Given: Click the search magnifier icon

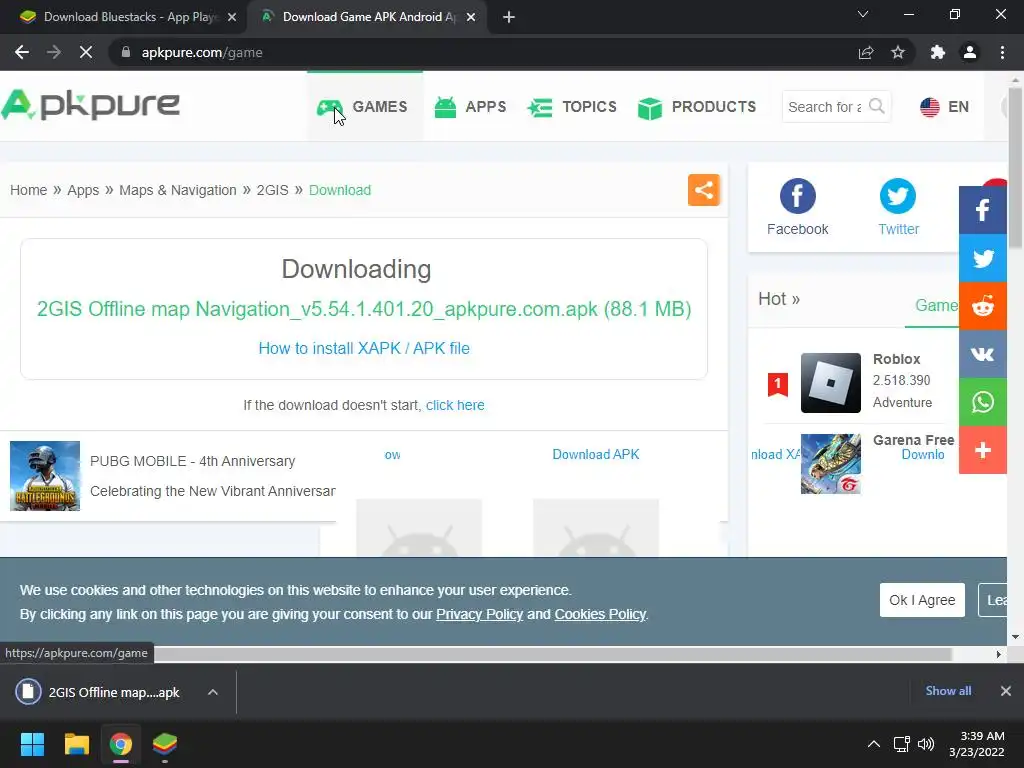Looking at the screenshot, I should coord(877,106).
